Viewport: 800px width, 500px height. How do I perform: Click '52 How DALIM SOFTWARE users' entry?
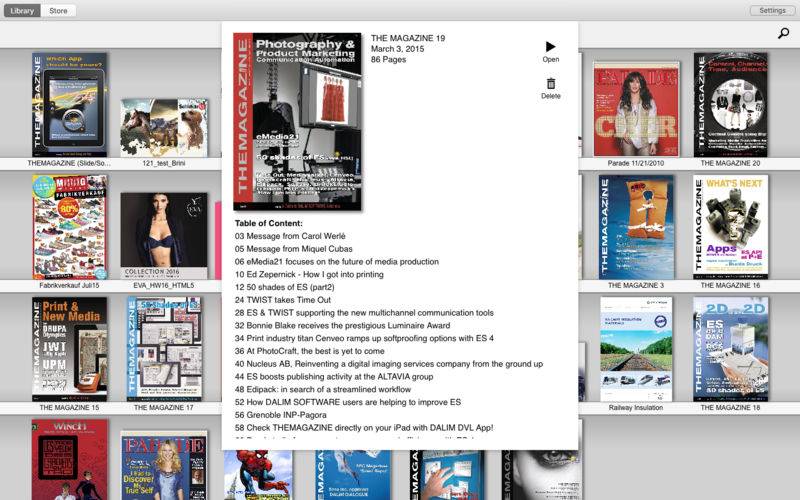click(348, 402)
